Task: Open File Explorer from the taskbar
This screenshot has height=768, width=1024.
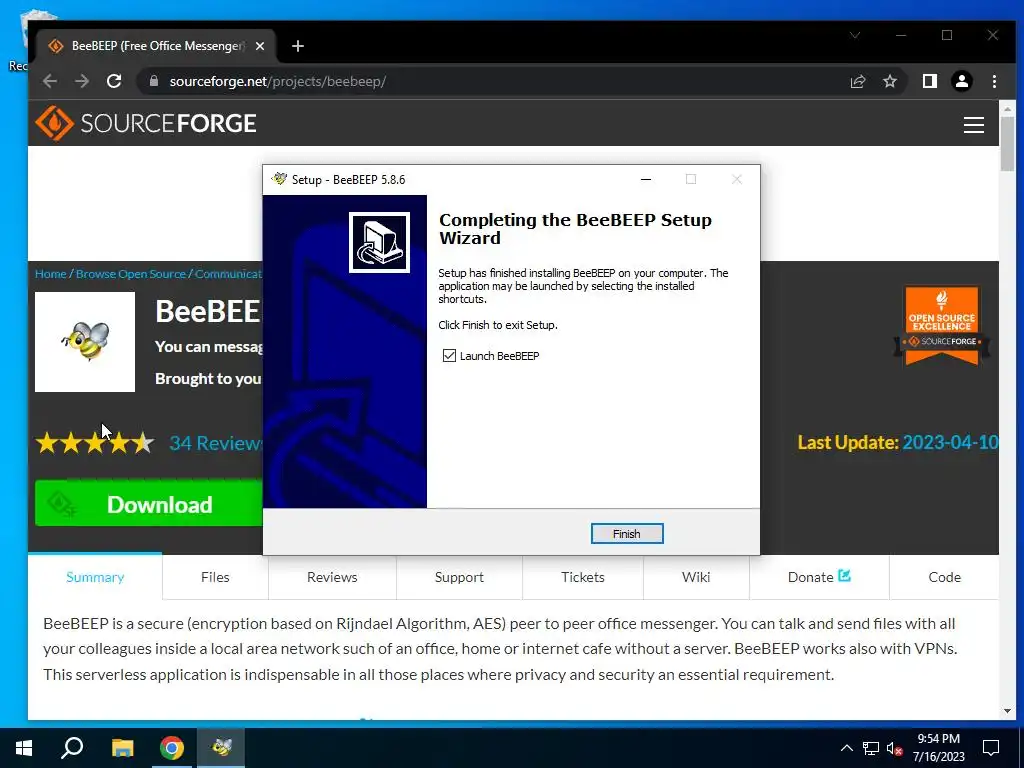Action: [x=122, y=748]
